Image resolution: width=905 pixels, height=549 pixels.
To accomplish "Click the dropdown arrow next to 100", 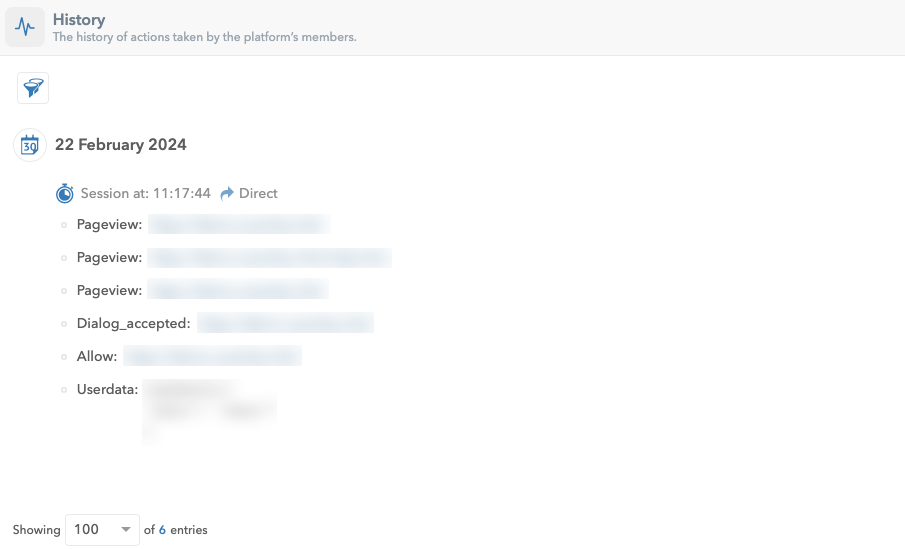I will coord(125,529).
